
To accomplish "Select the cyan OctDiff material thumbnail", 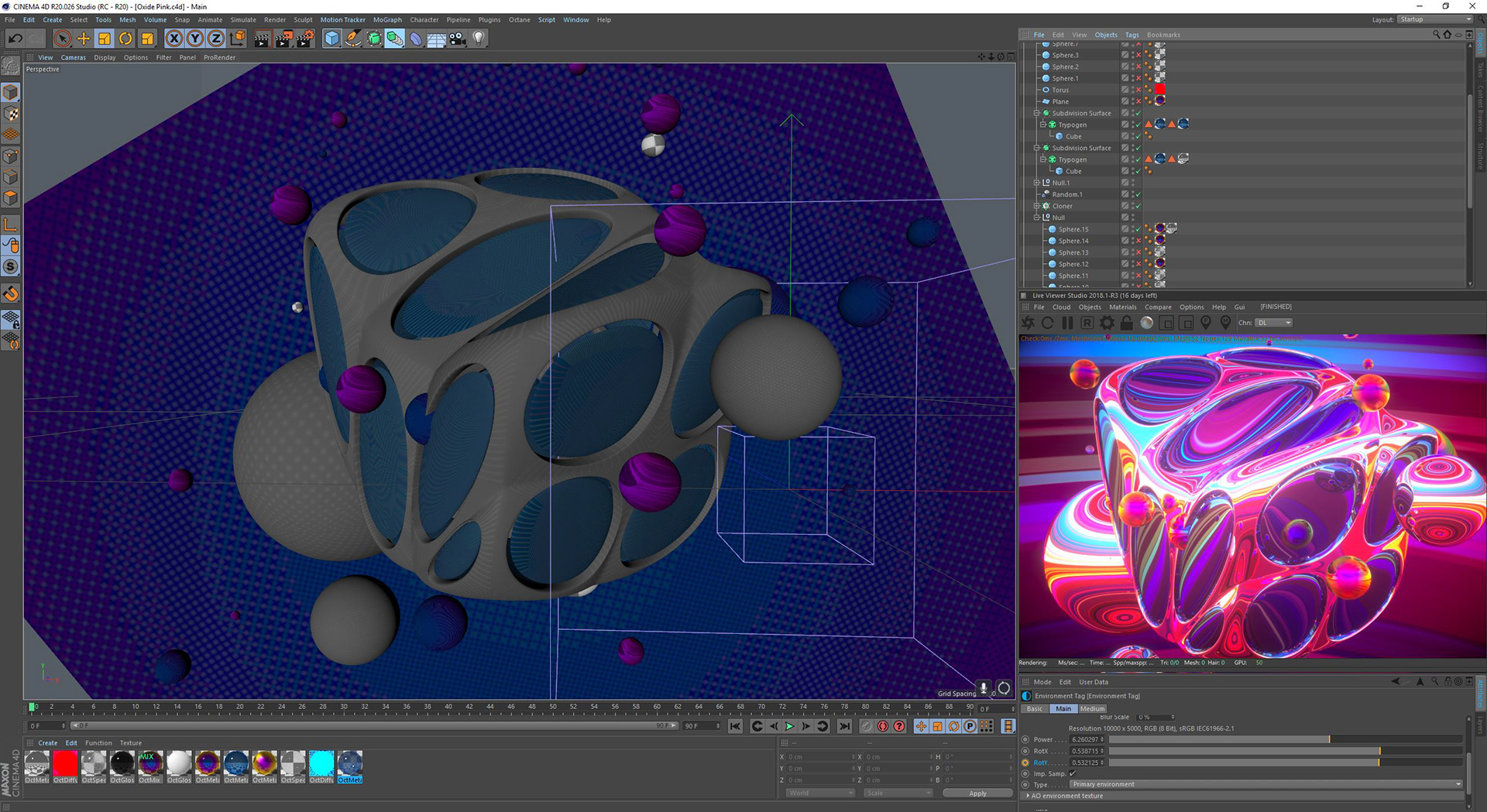I will click(321, 763).
